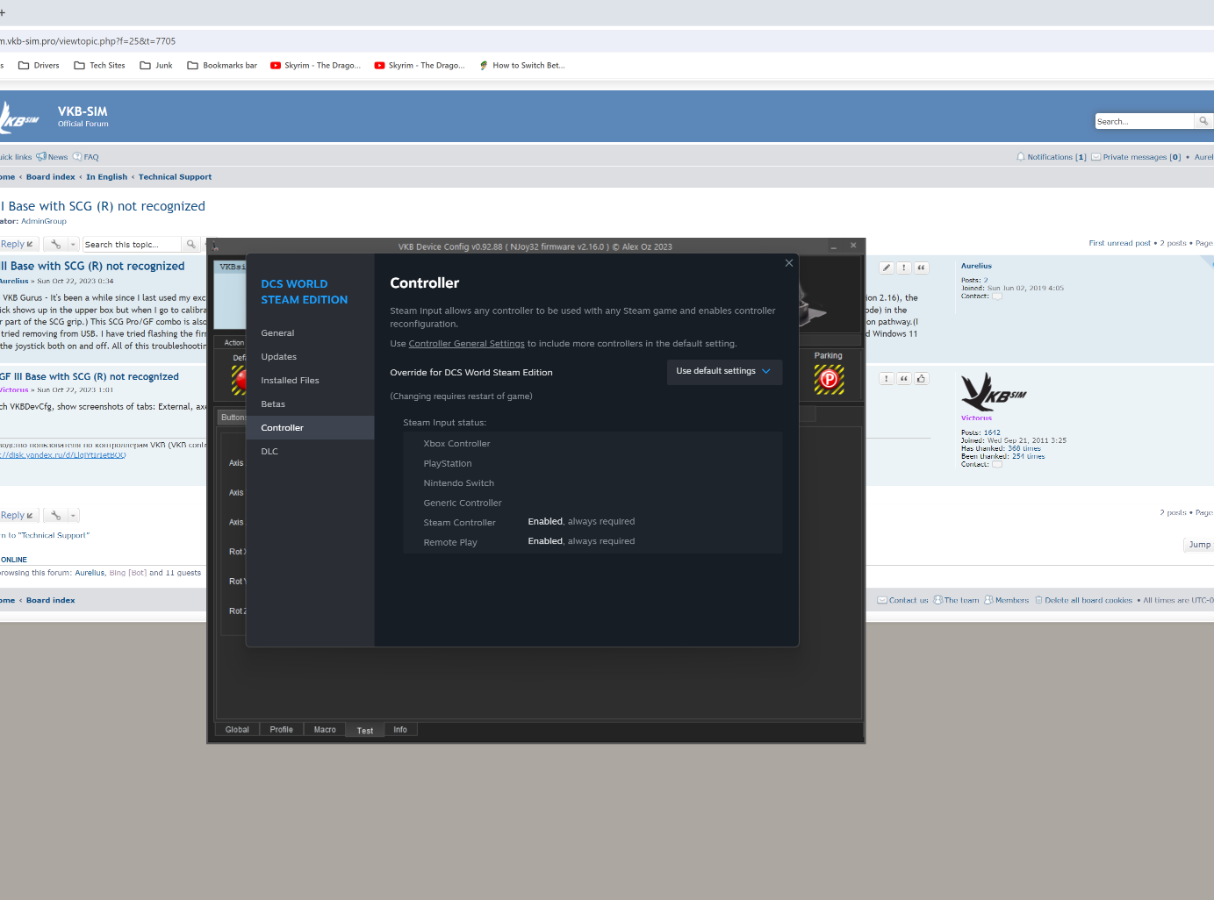Click the forum search magnifier icon
The image size is (1214, 900).
[x=1204, y=121]
